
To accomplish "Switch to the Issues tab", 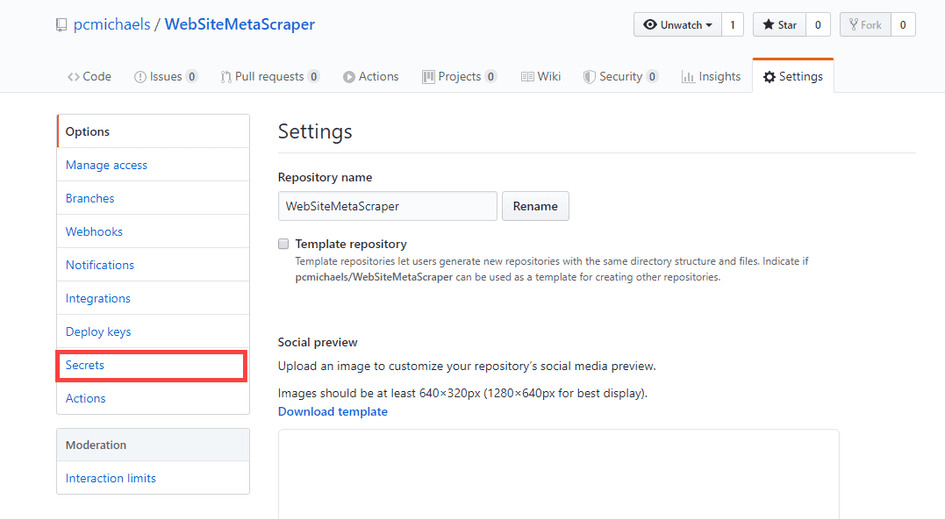I will coord(166,77).
